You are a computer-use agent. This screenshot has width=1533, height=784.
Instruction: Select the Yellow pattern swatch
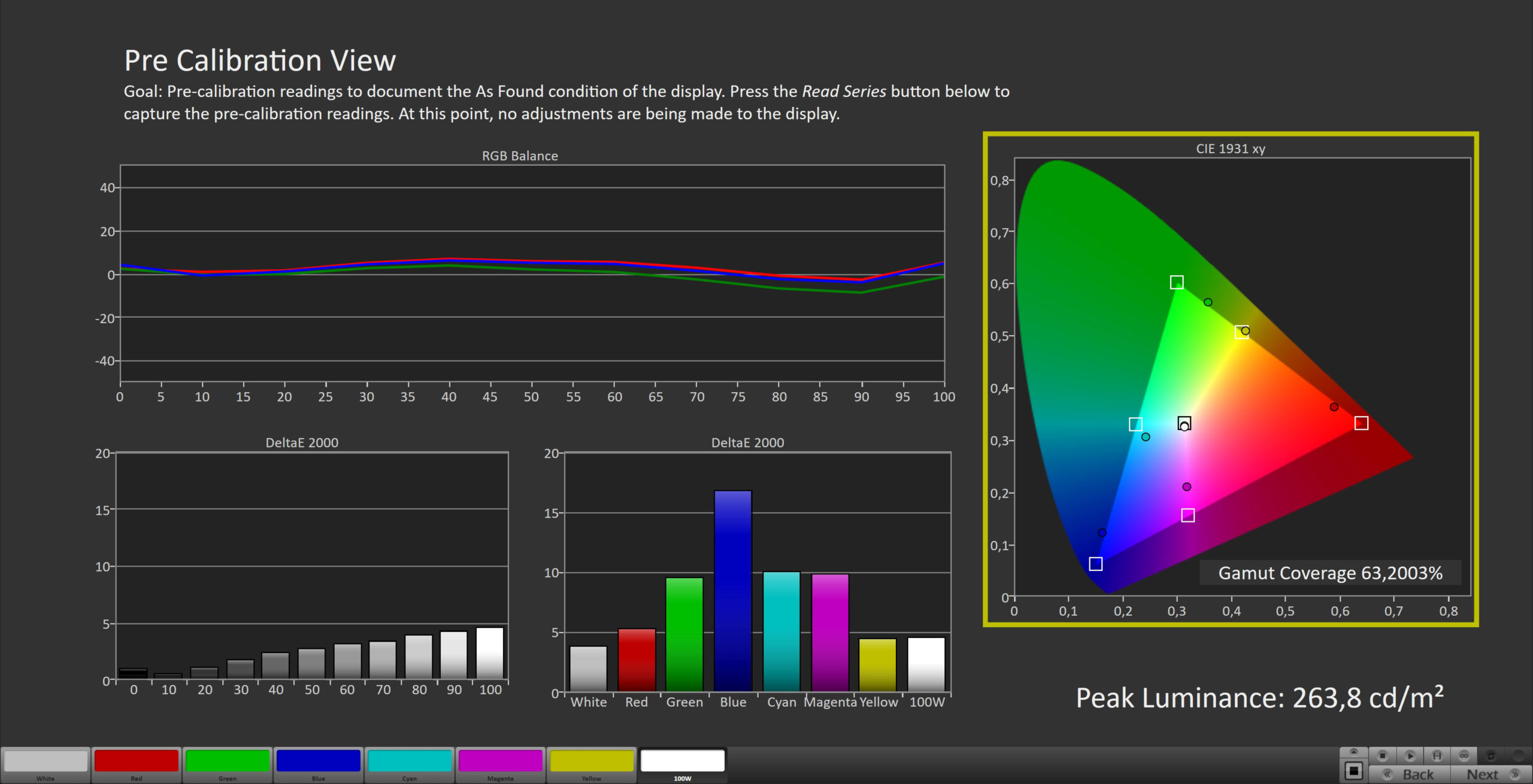[592, 762]
